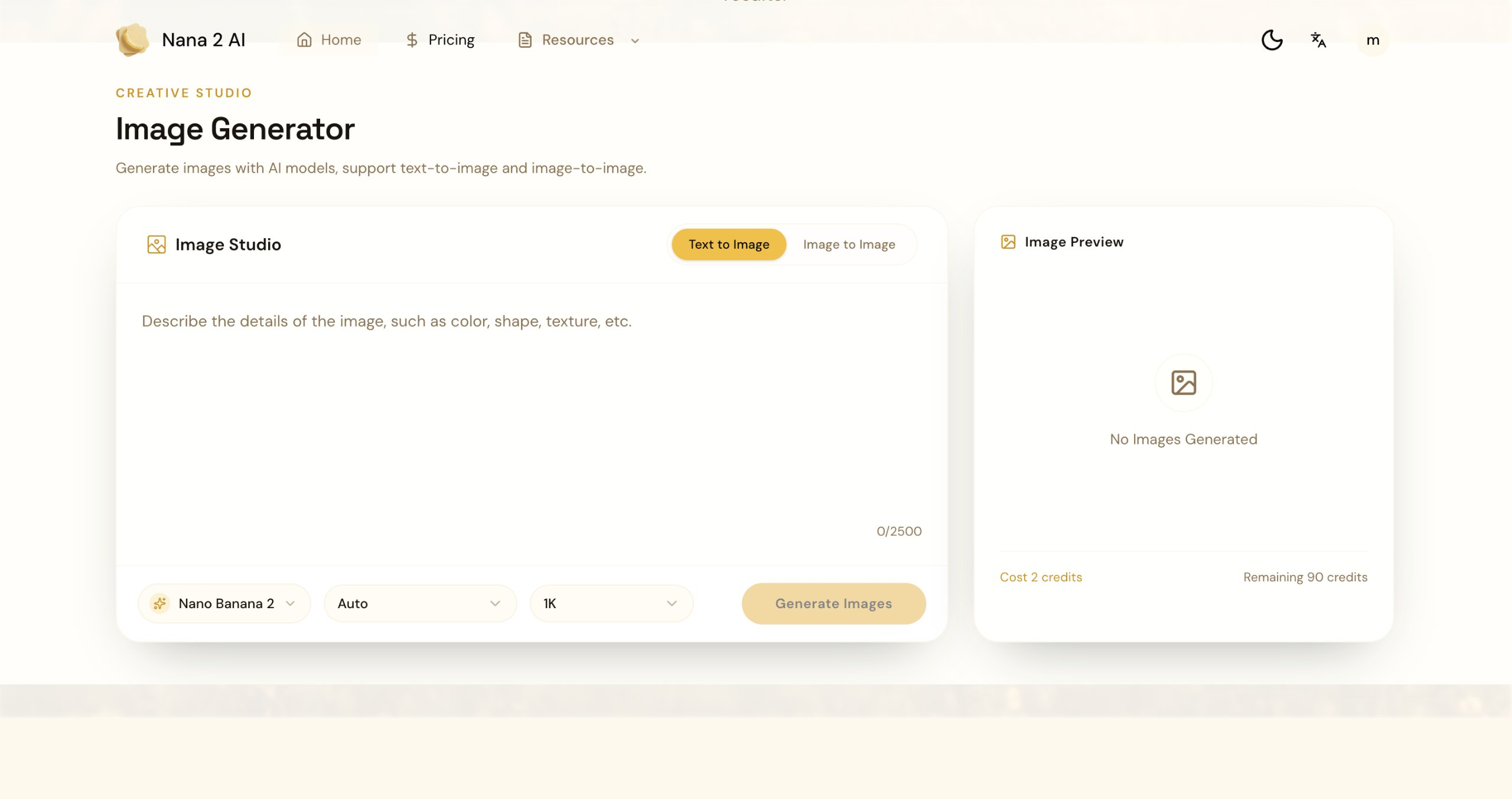Open the language translation switcher
This screenshot has width=1512, height=799.
1318,40
